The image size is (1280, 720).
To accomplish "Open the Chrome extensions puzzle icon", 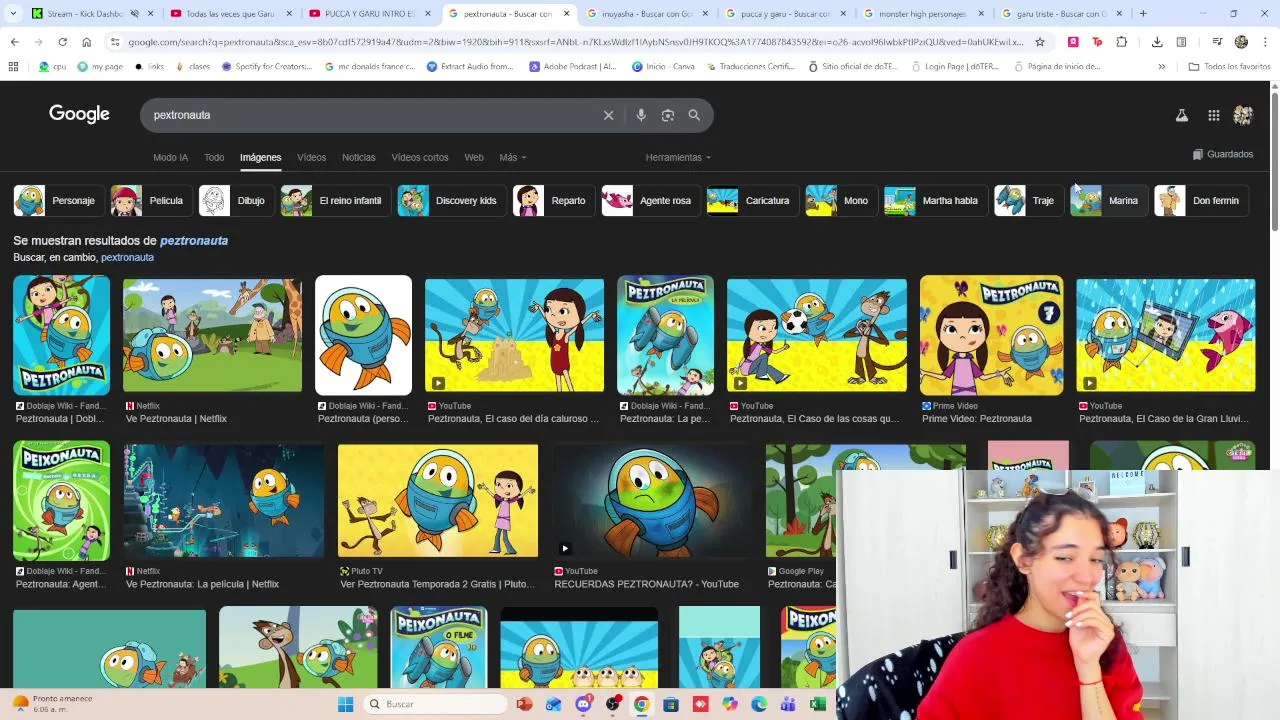I will 1121,42.
